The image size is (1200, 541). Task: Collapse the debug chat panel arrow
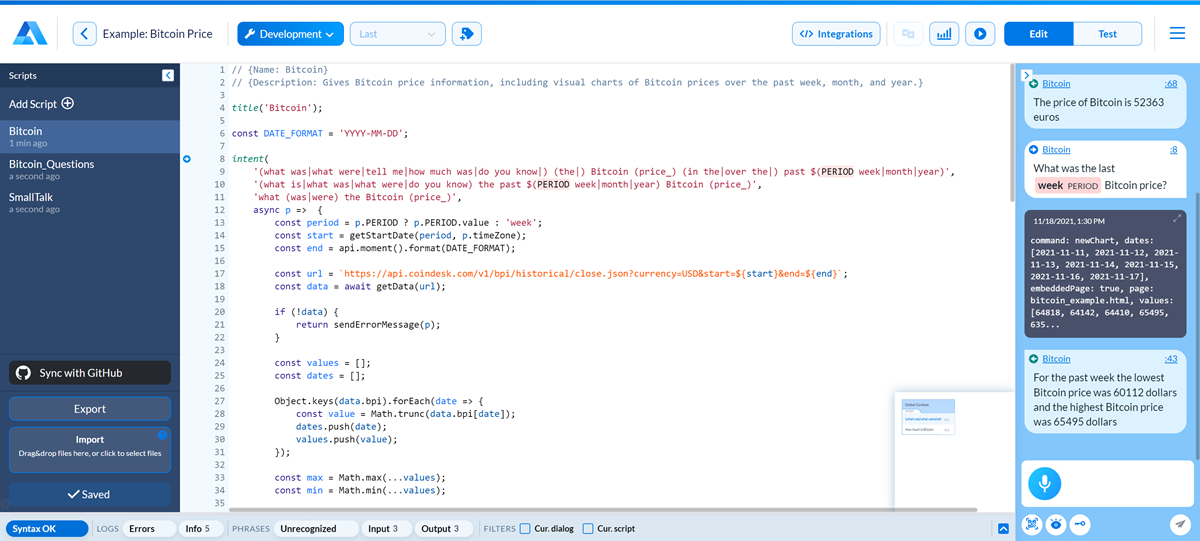1026,75
